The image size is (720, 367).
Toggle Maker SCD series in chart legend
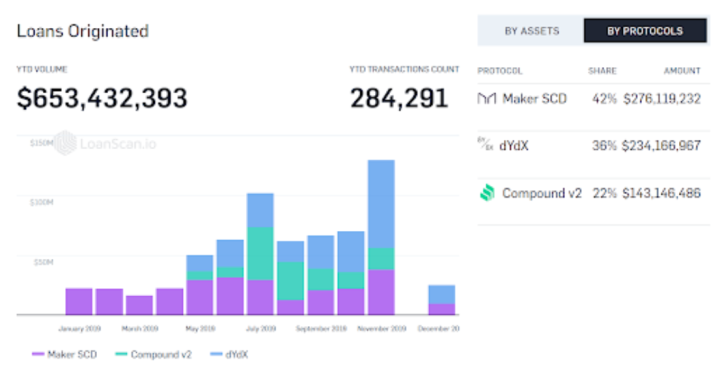(x=64, y=354)
